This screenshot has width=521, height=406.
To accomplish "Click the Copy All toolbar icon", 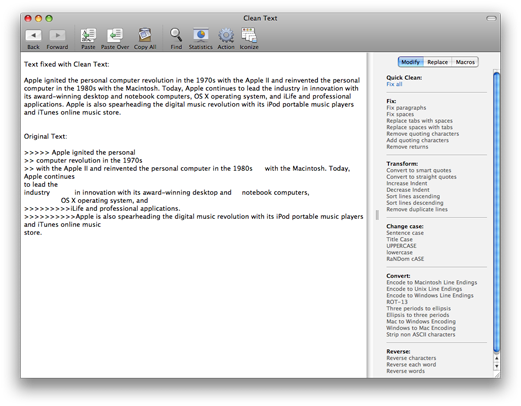I will pyautogui.click(x=145, y=35).
